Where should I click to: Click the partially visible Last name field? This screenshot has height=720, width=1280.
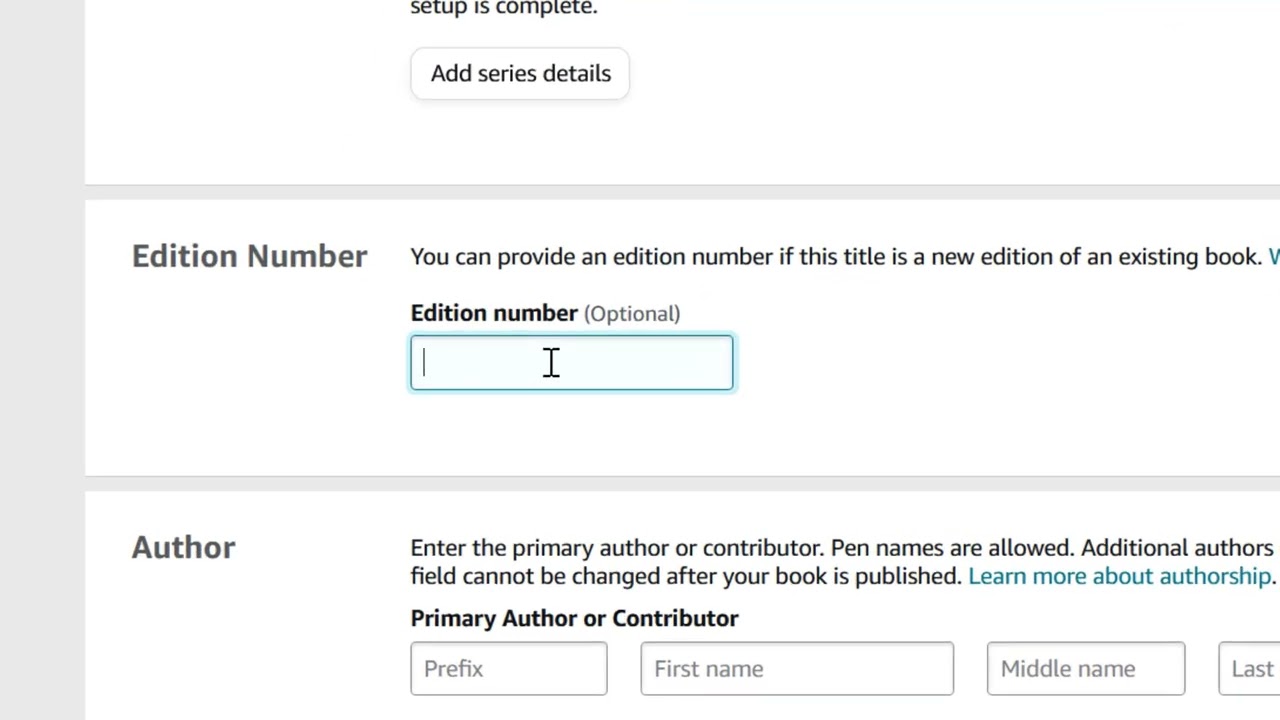1250,669
